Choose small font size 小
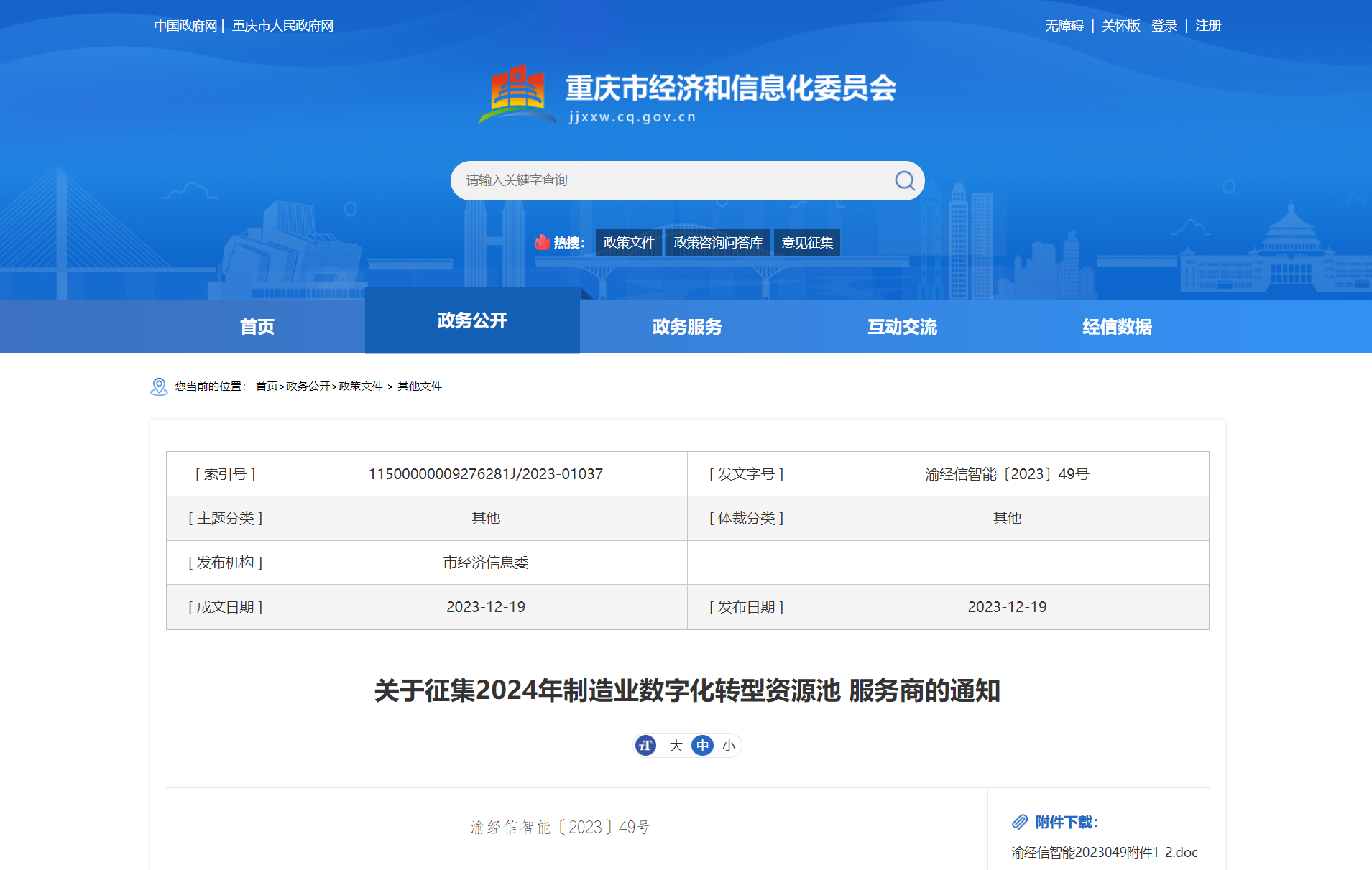1372x870 pixels. pos(729,746)
